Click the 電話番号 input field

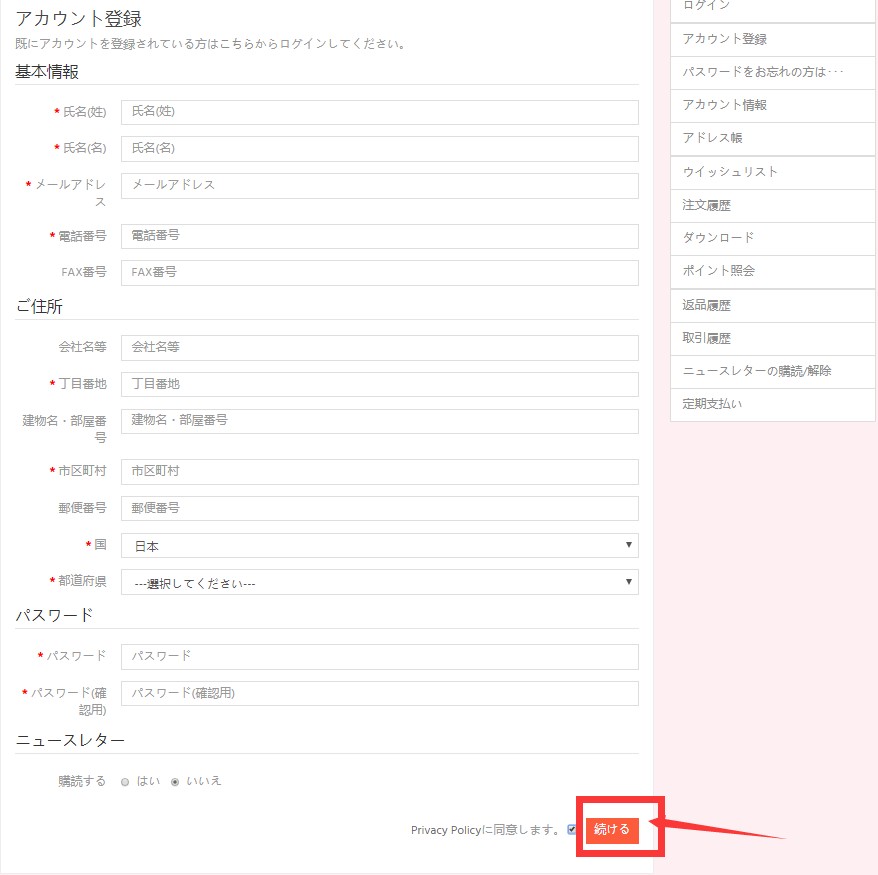[x=380, y=236]
